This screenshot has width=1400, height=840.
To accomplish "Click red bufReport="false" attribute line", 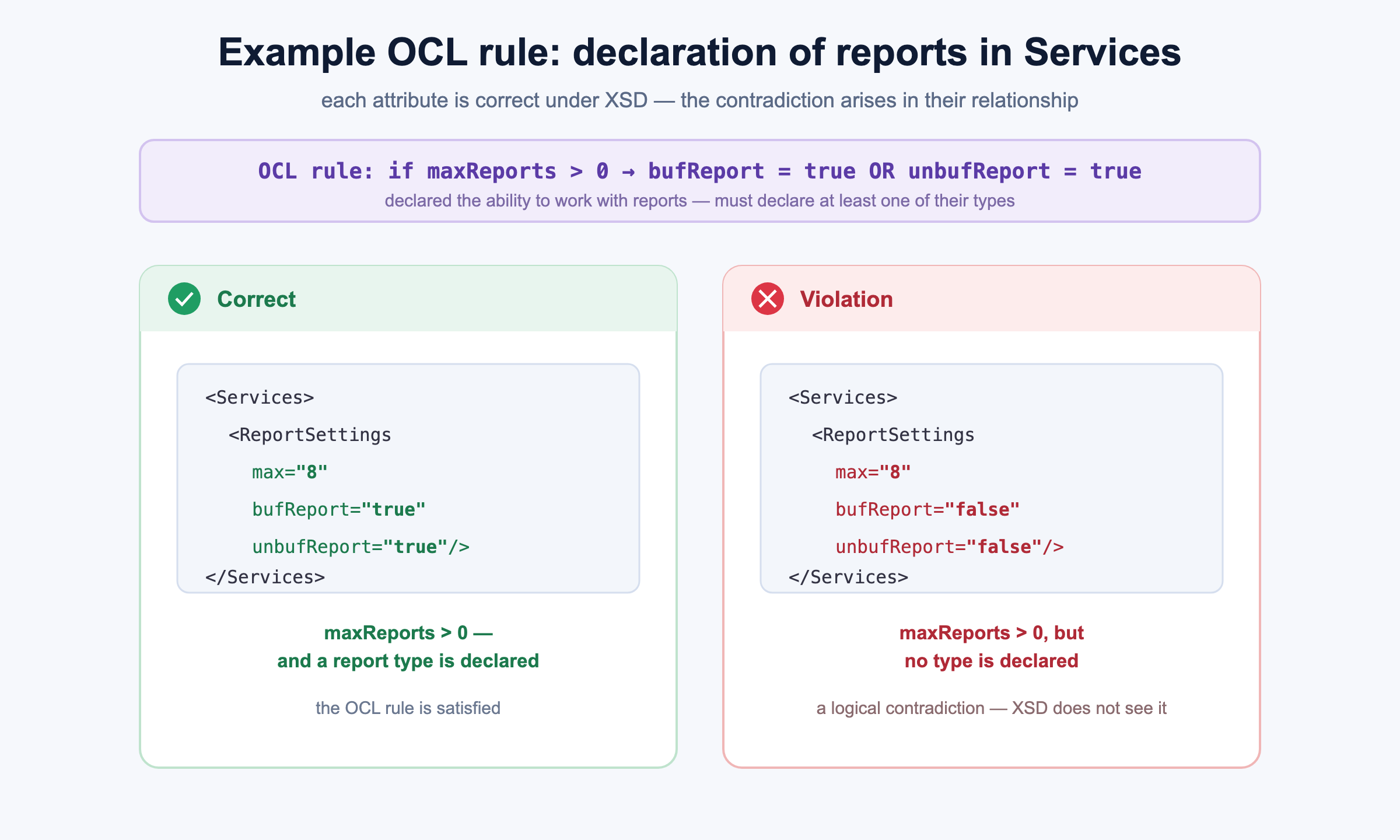I will tap(928, 509).
